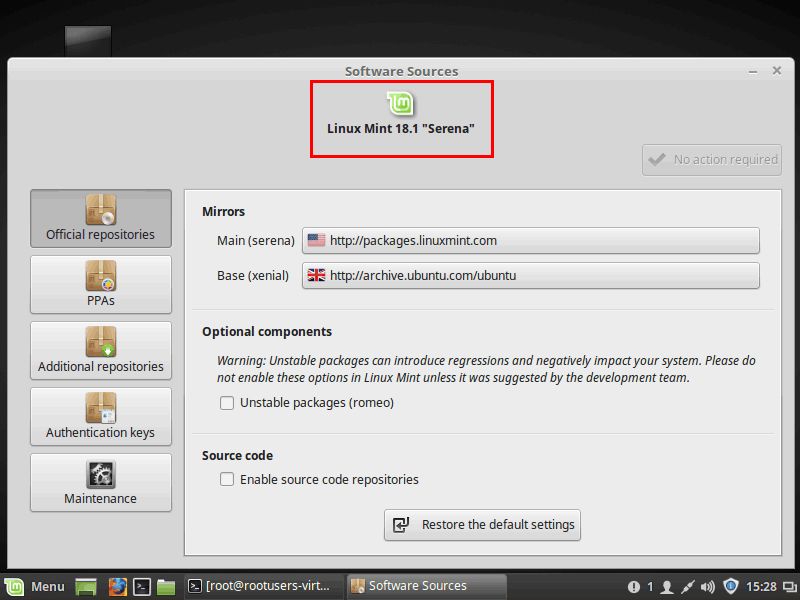Open the Mint Menu
Viewport: 800px width, 600px height.
(x=36, y=587)
